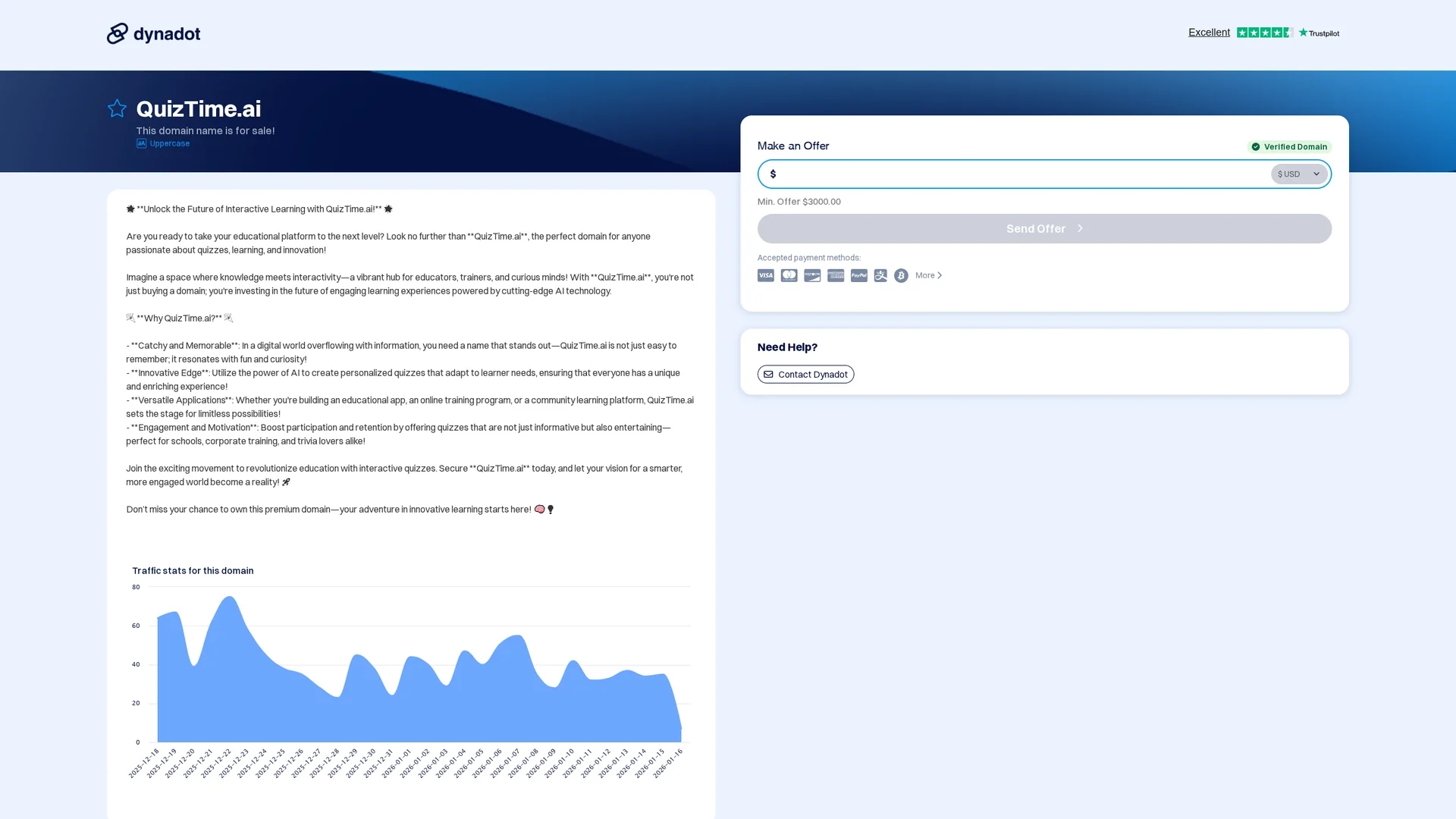Click the Uppercase link
Image resolution: width=1456 pixels, height=819 pixels.
(170, 143)
